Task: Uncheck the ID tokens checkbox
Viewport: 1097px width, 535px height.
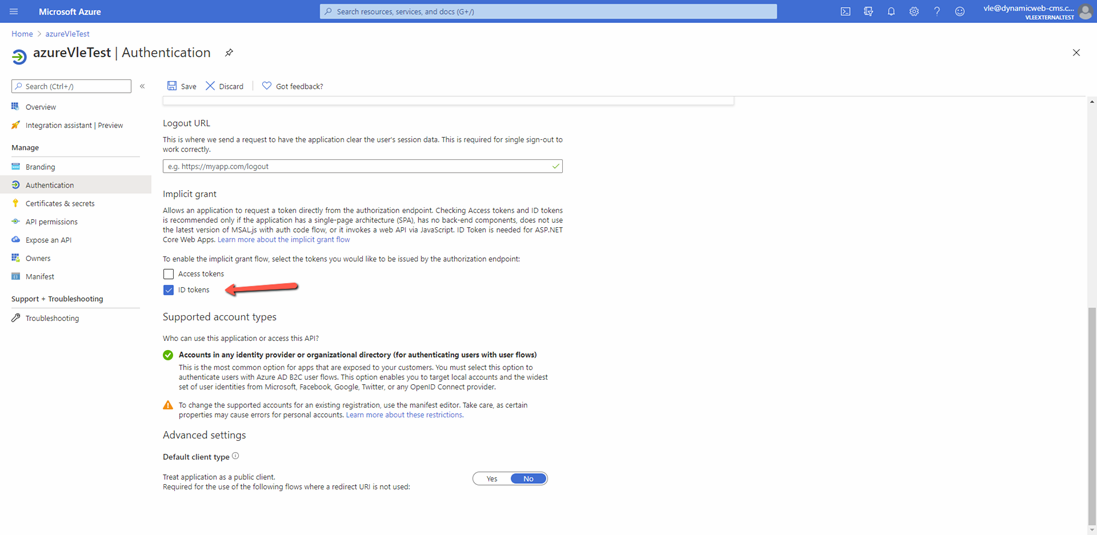Action: (x=168, y=290)
